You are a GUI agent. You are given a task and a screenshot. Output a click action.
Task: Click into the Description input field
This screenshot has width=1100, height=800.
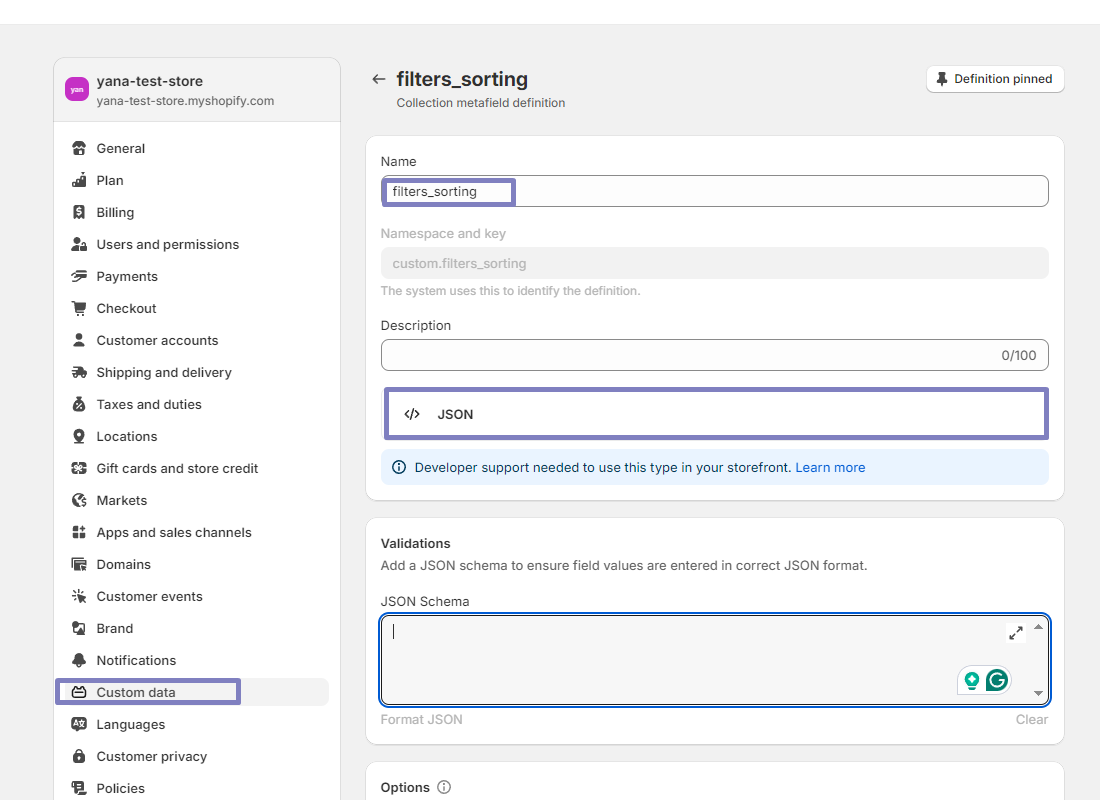690,355
